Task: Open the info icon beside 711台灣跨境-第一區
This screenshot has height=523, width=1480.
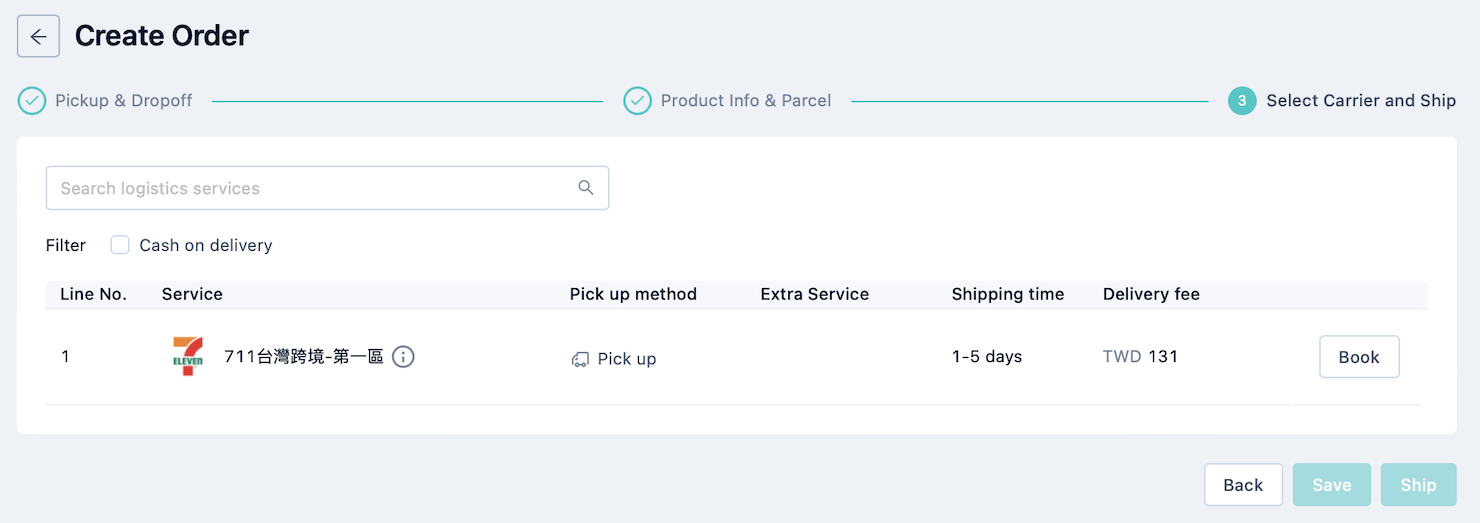Action: pyautogui.click(x=403, y=357)
